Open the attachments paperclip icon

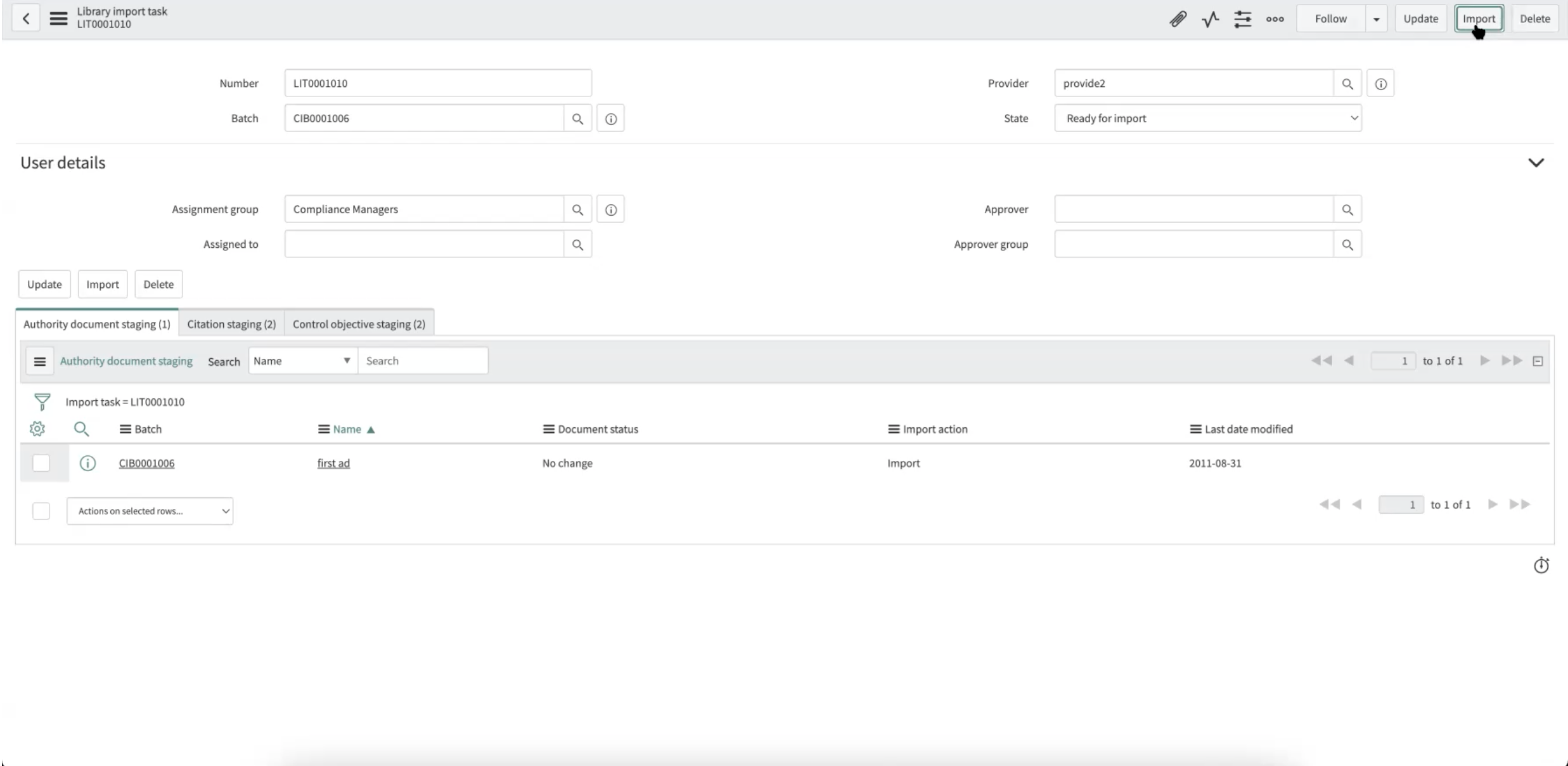(x=1178, y=19)
